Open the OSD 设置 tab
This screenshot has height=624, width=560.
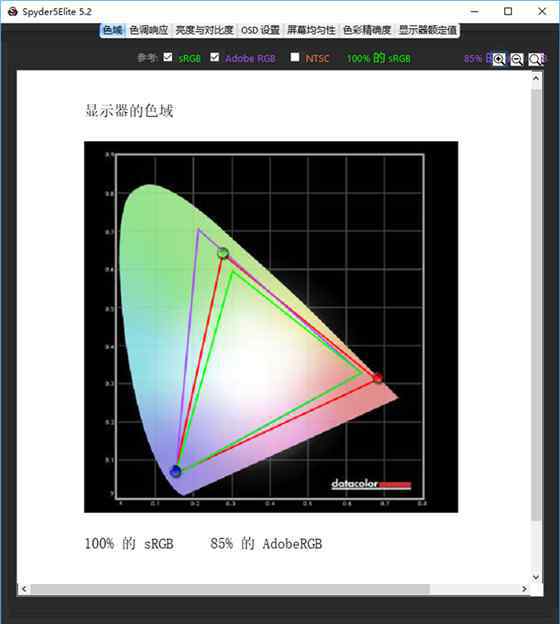coord(260,30)
